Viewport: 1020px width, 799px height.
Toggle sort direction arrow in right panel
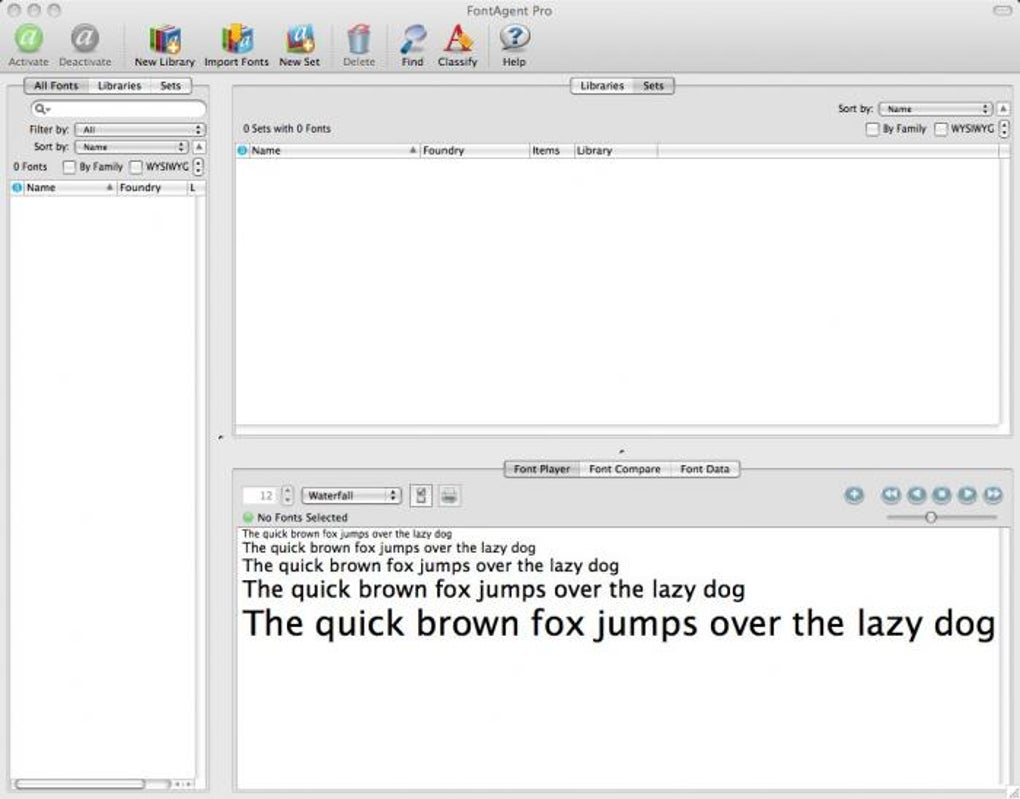1004,109
